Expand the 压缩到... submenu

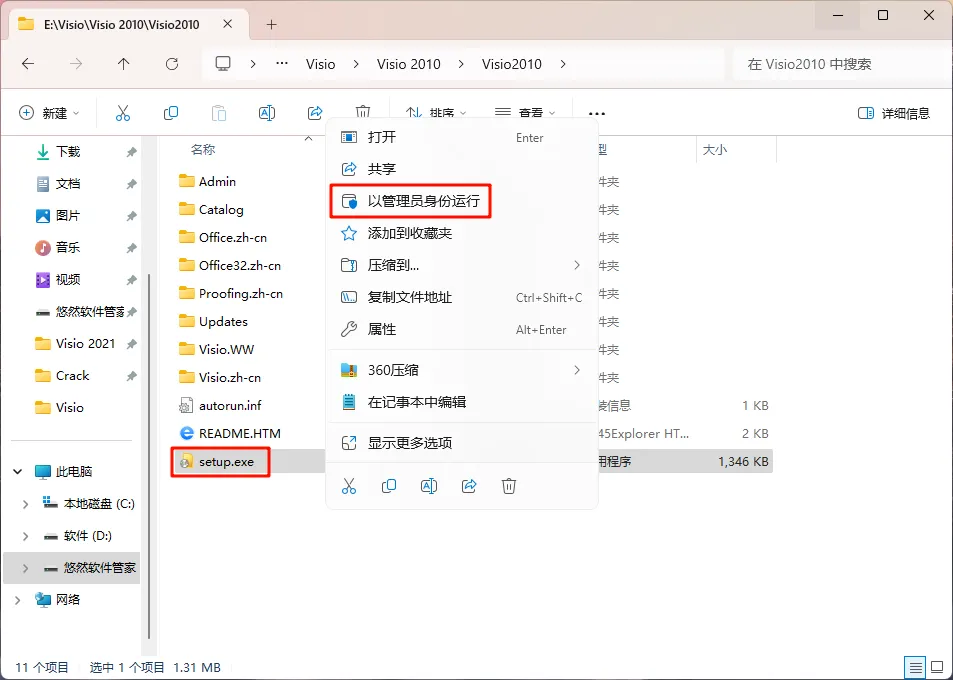[x=577, y=265]
